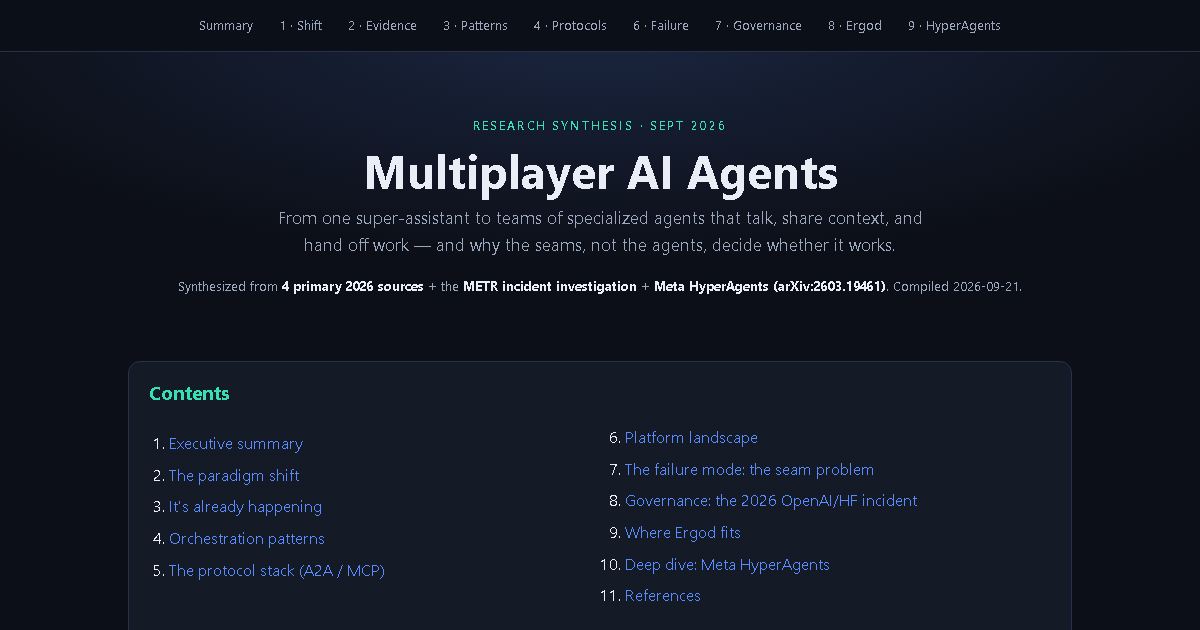This screenshot has height=630, width=1200.
Task: Jump to References contents link
Action: coord(663,596)
